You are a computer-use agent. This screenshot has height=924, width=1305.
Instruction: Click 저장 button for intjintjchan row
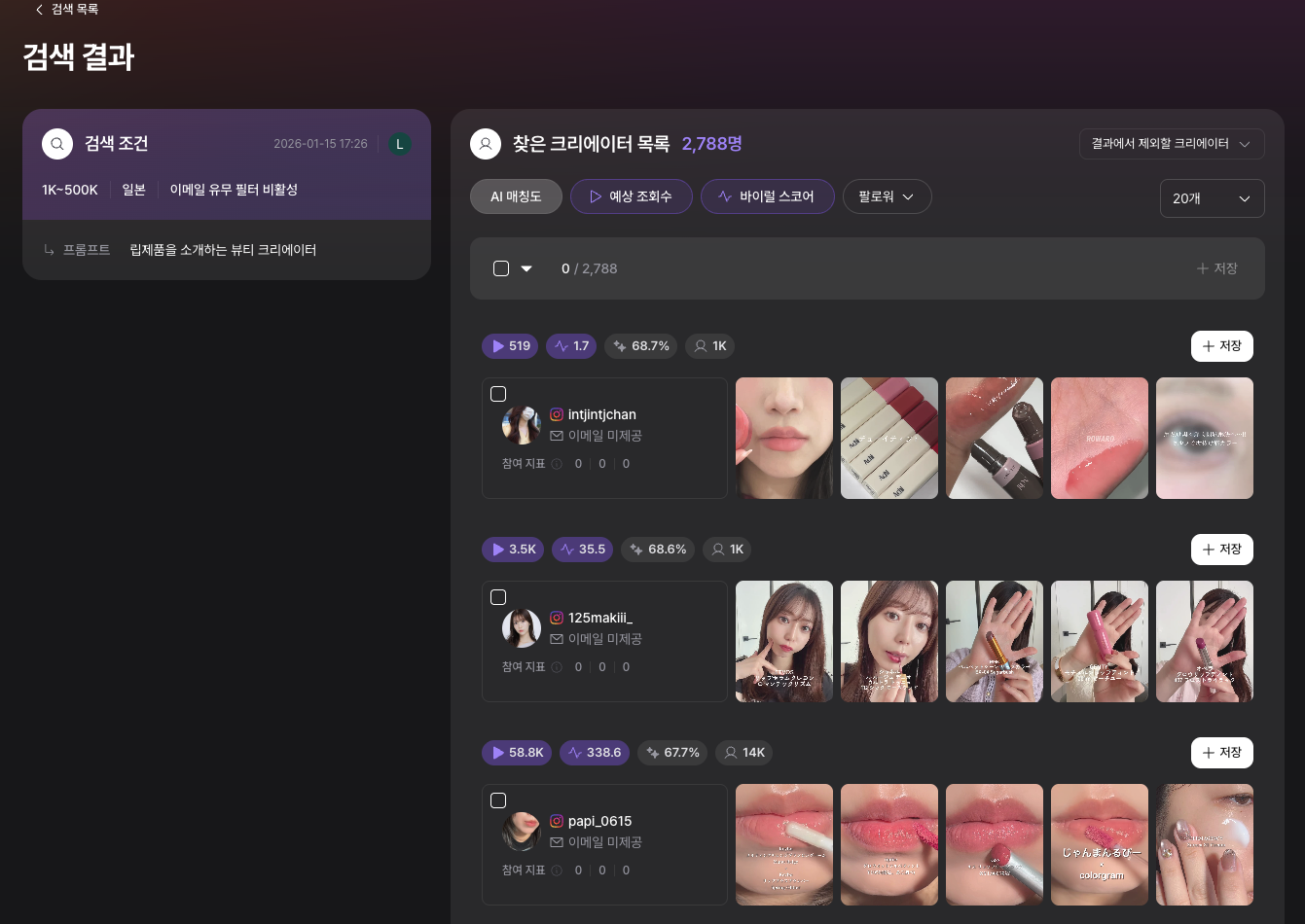tap(1221, 346)
